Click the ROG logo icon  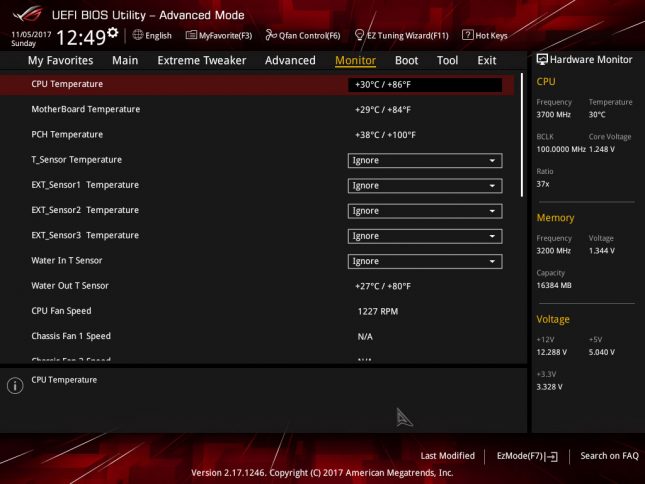(27, 14)
